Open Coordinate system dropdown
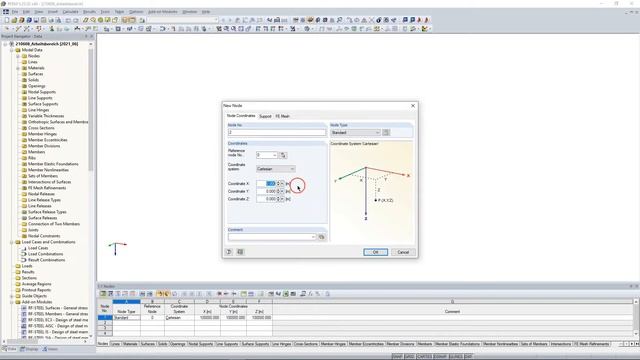The height and width of the screenshot is (360, 640). (276, 169)
